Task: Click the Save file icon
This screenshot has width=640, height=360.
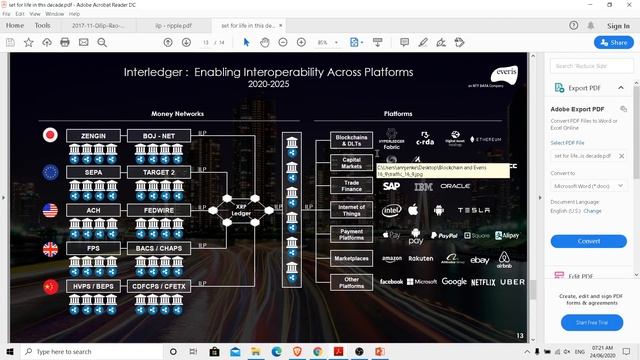Action: (x=10, y=42)
